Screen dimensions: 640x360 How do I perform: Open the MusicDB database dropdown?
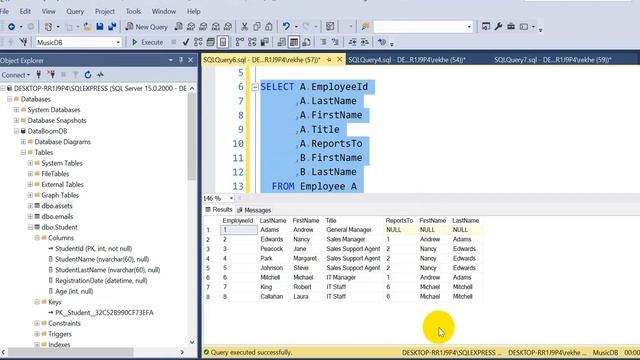pos(118,42)
